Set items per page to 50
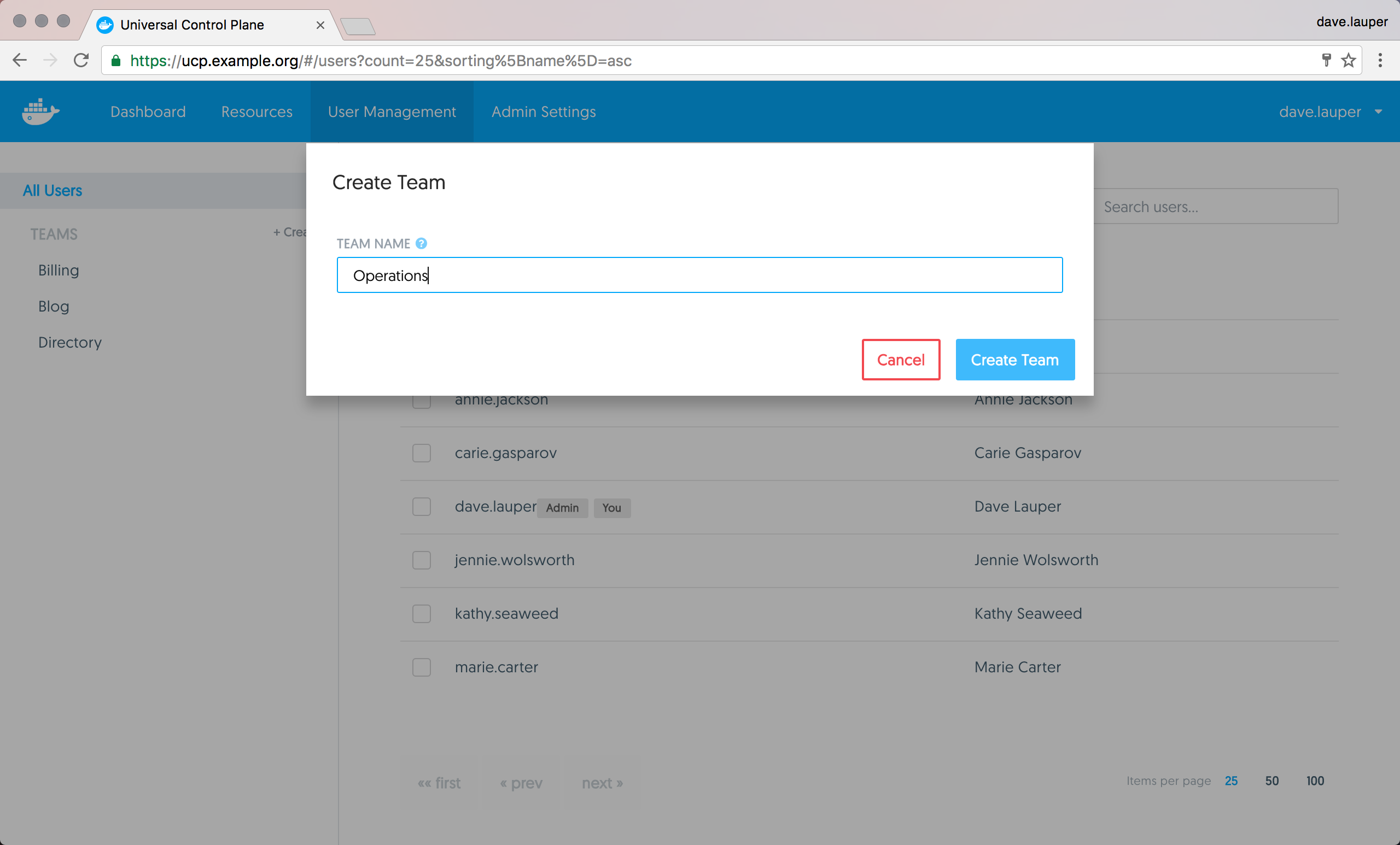This screenshot has height=845, width=1400. point(1271,781)
